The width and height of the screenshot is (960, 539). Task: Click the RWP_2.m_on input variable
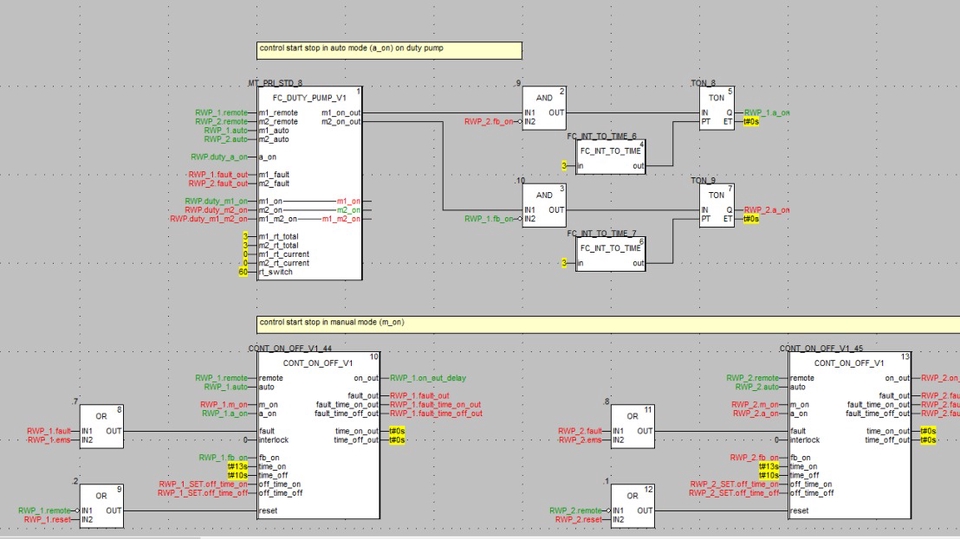756,404
